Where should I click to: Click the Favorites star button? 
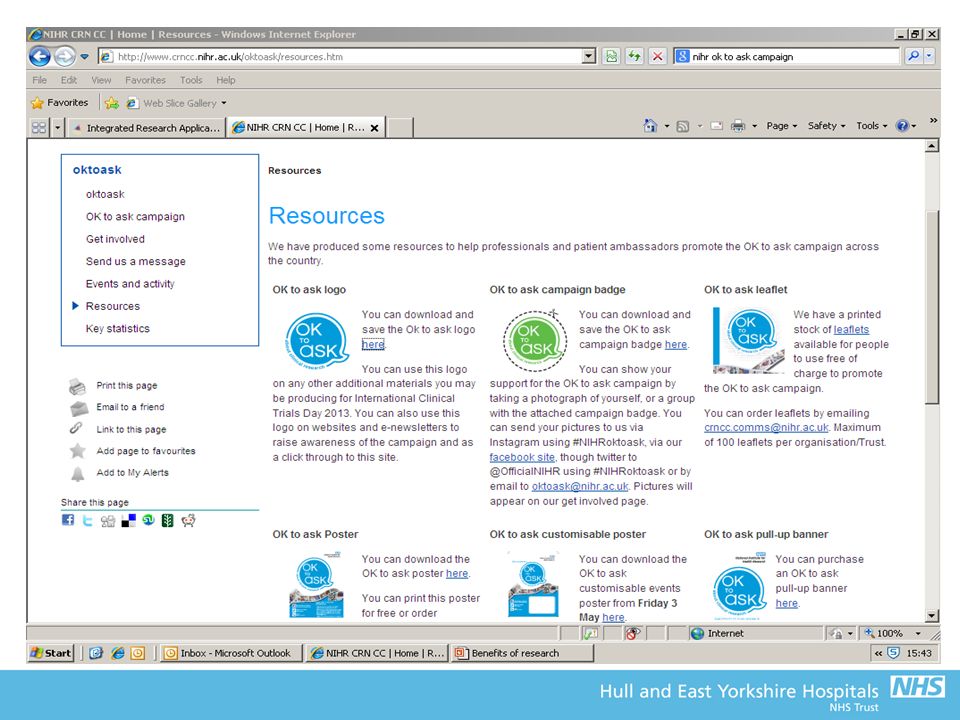(x=59, y=103)
